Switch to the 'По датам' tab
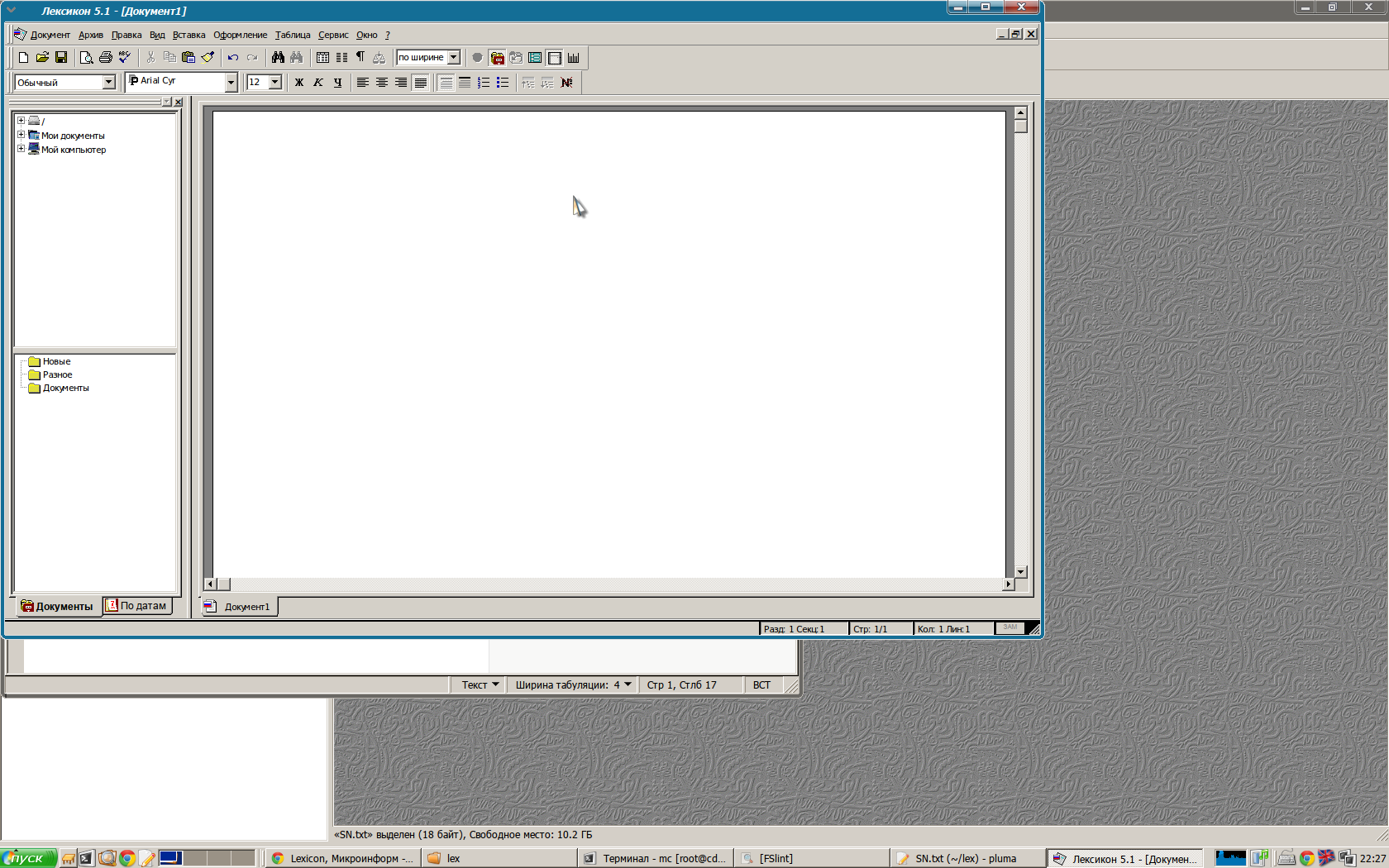1389x868 pixels. pos(136,606)
